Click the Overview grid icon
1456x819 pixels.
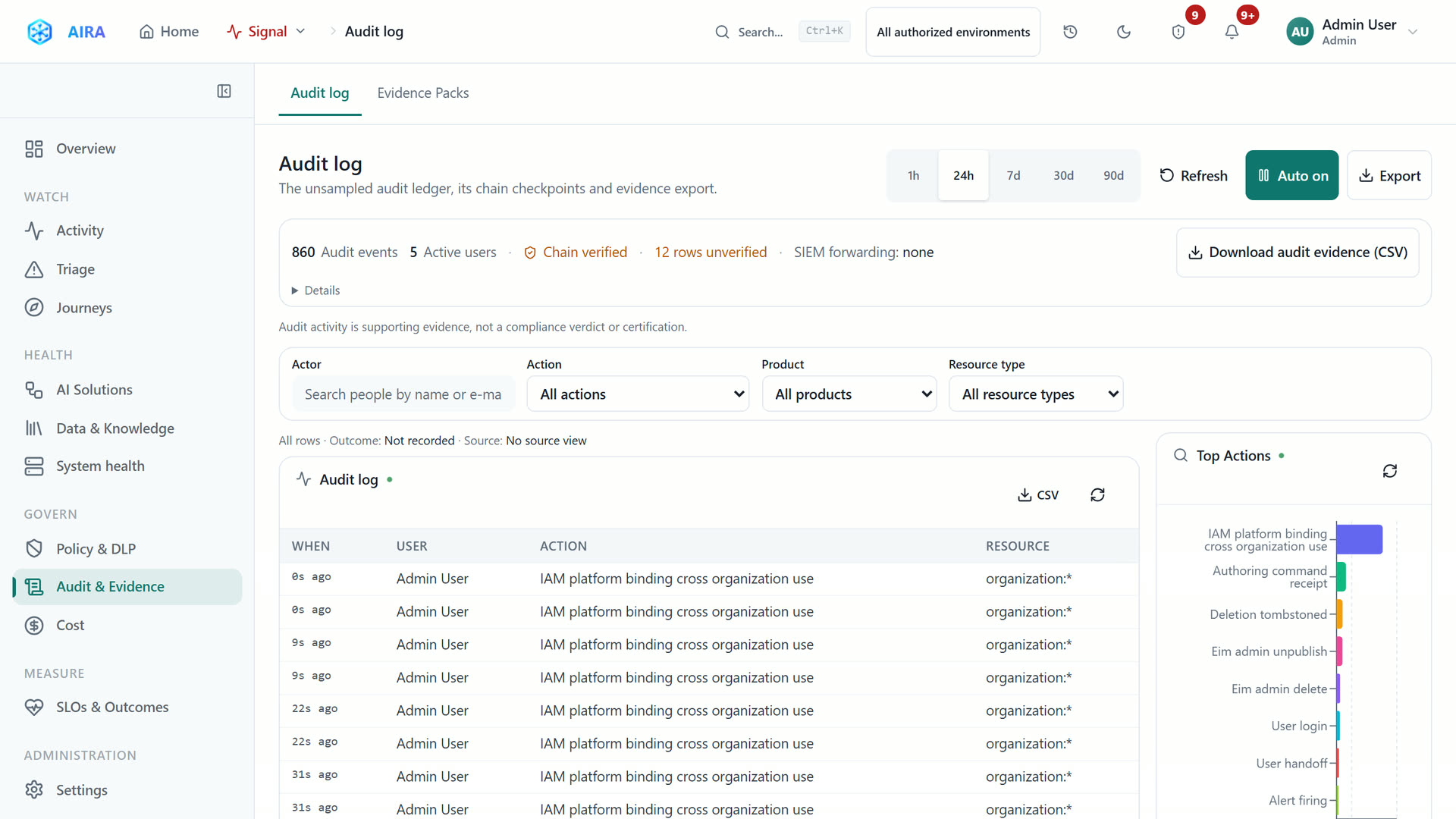(x=34, y=149)
